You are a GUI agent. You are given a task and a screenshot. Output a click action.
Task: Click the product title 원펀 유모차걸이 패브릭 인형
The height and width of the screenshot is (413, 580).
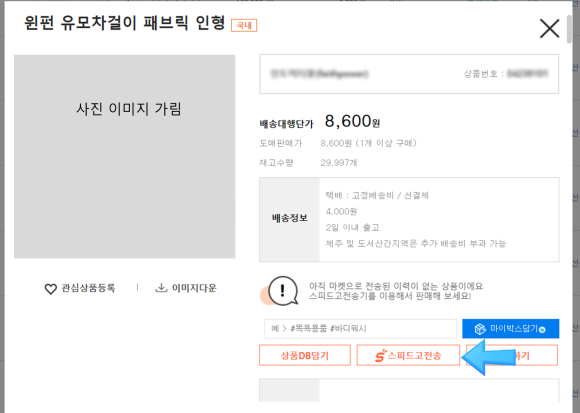point(125,23)
